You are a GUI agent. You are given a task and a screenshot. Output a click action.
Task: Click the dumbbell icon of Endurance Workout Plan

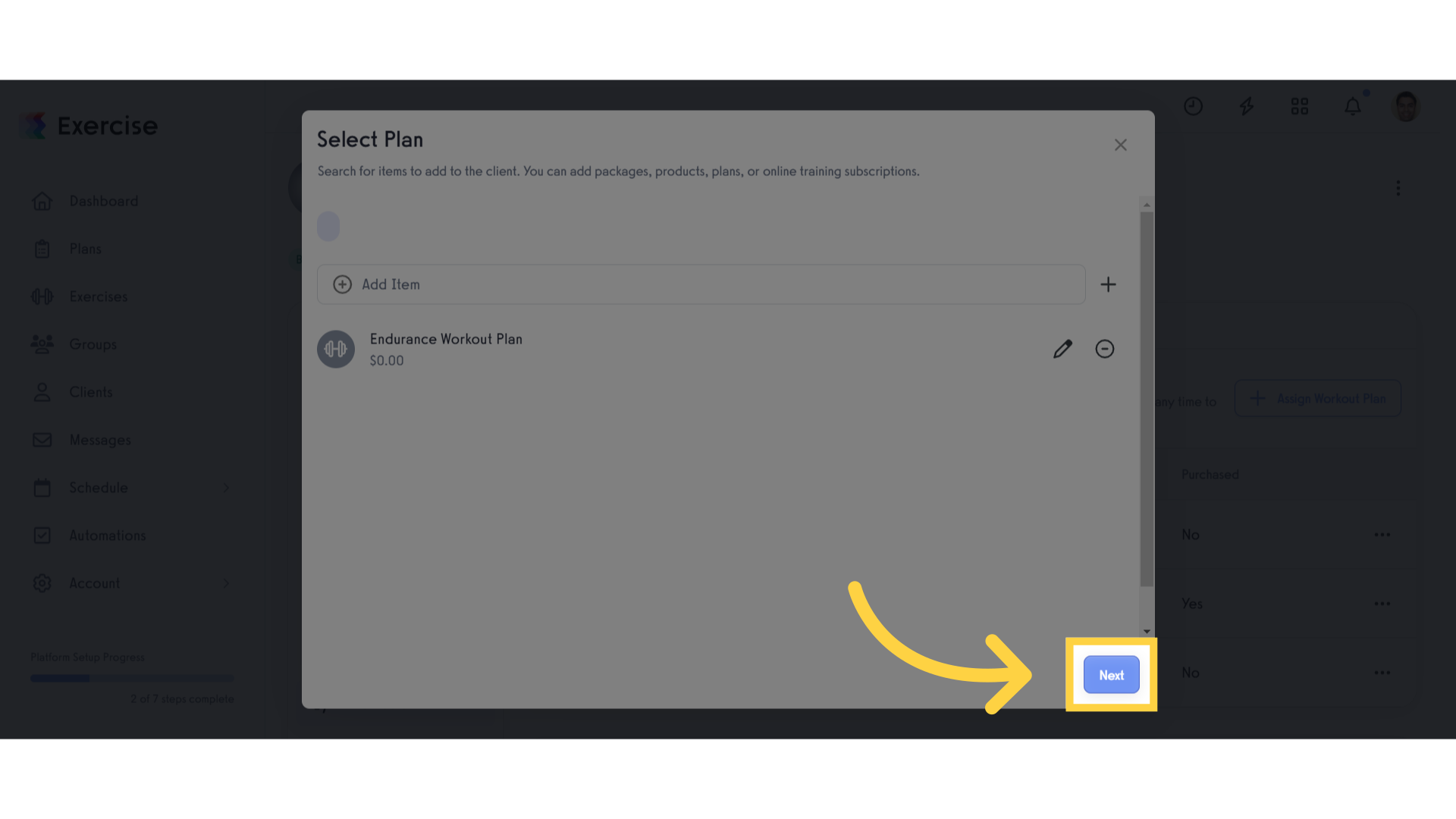click(x=336, y=349)
